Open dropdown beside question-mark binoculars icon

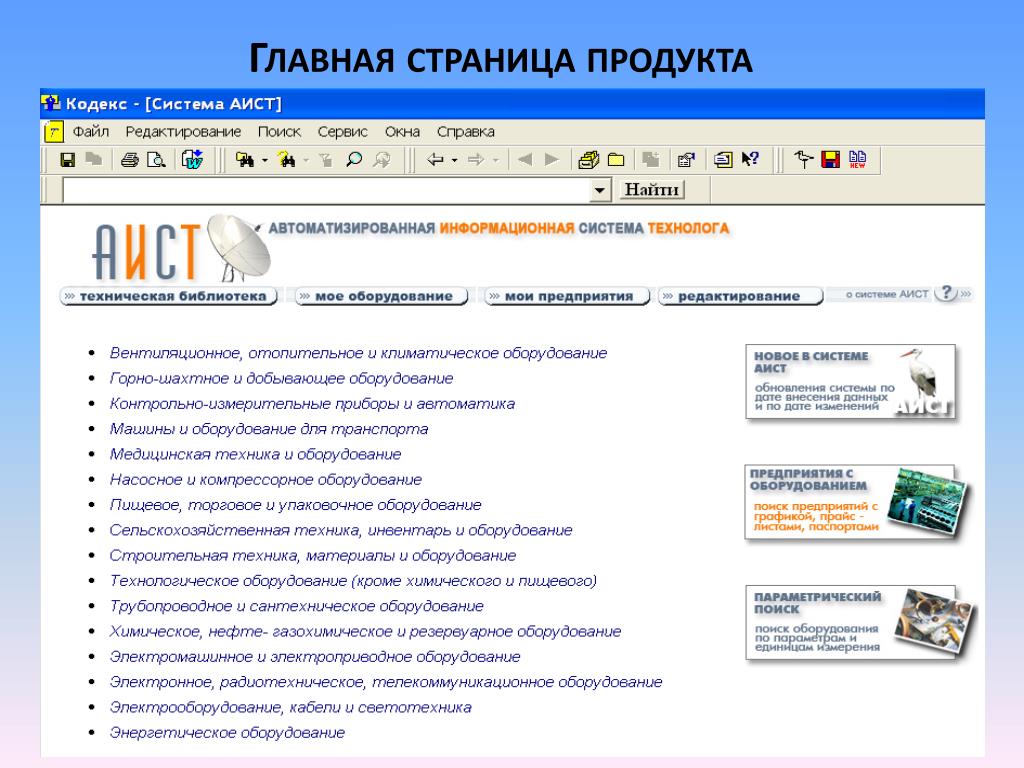(306, 160)
